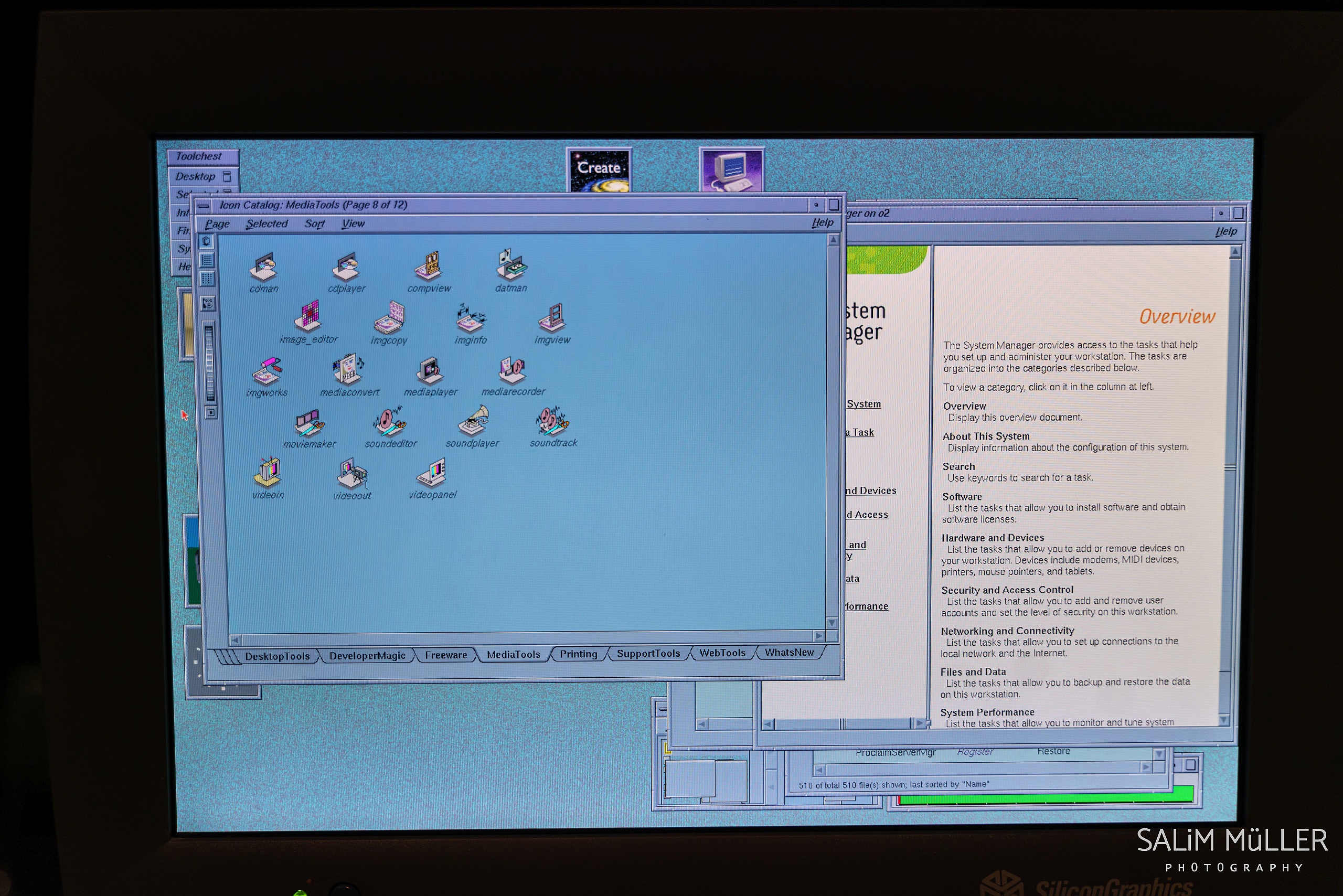The width and height of the screenshot is (1343, 896).
Task: Switch to the WebTools tab
Action: (x=722, y=653)
